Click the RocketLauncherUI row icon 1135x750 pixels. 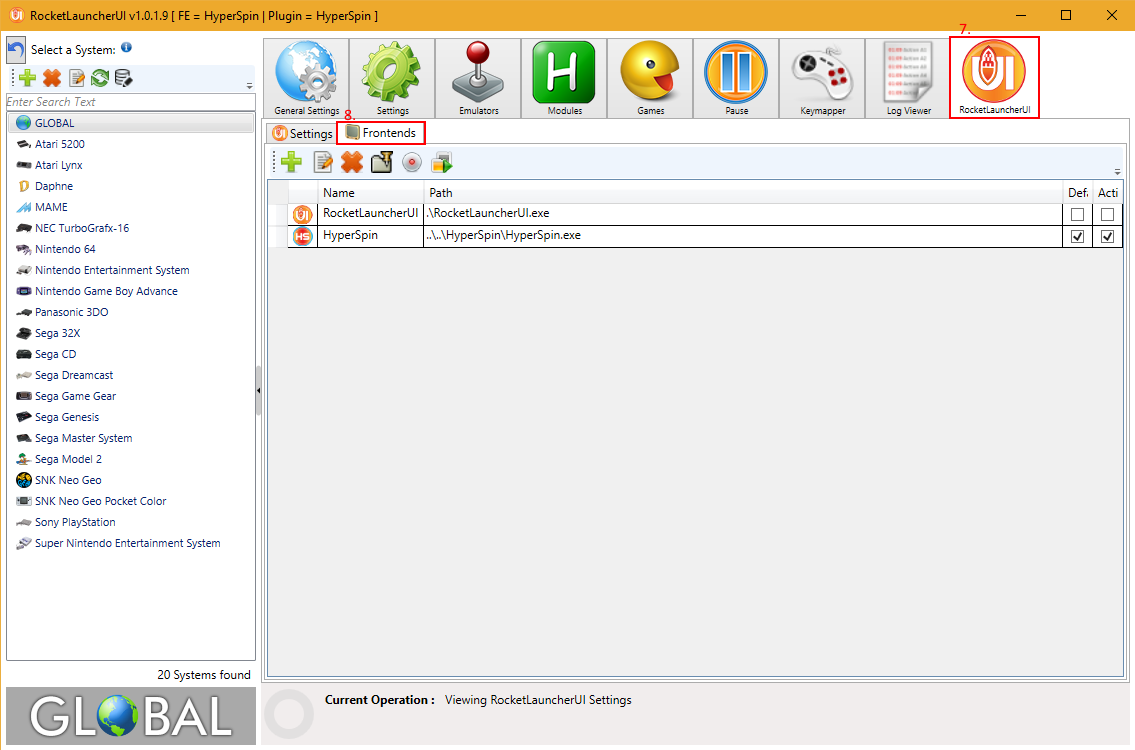(303, 214)
